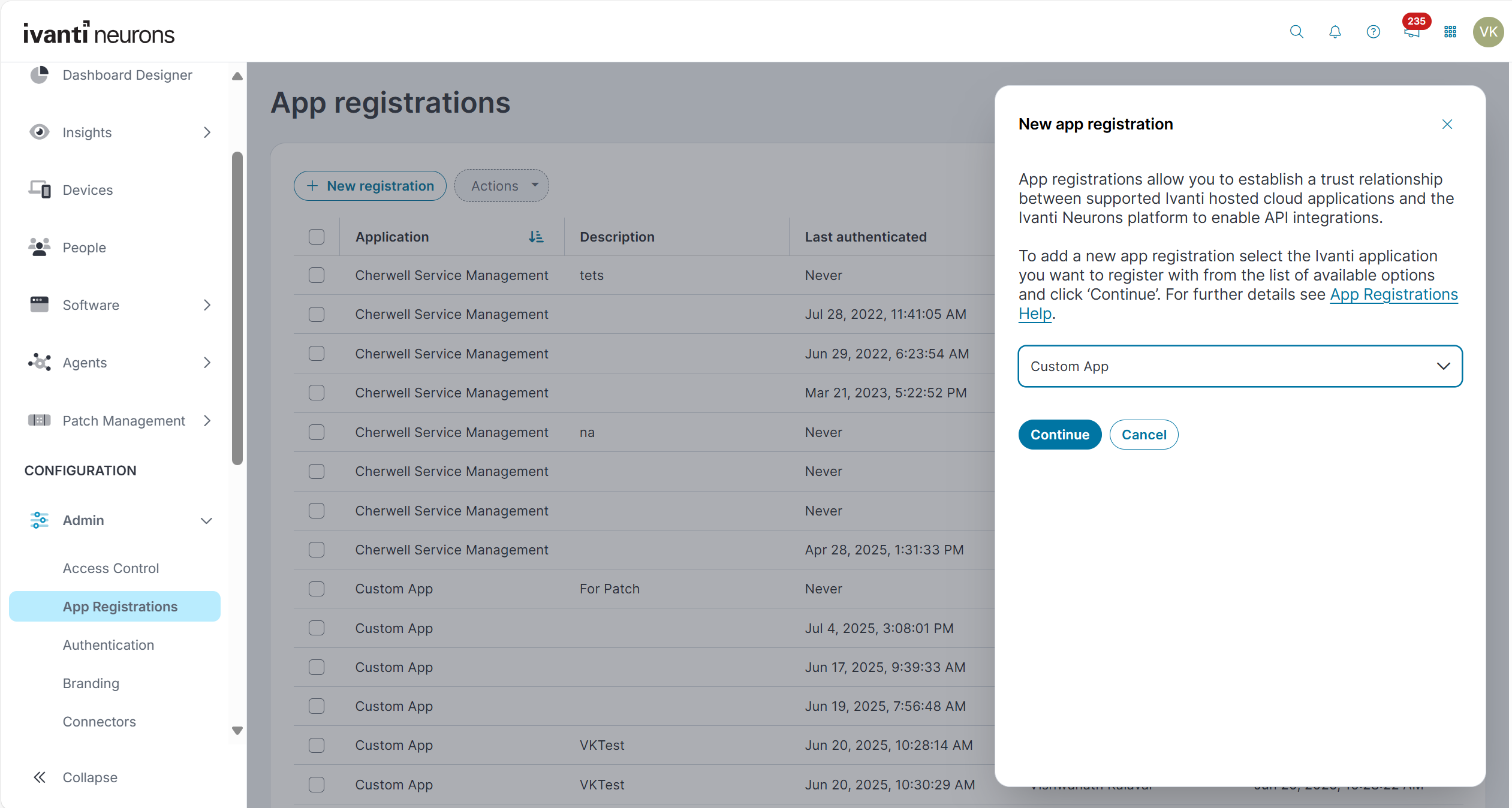This screenshot has height=808, width=1512.
Task: Open App Registrations Help link
Action: click(x=1393, y=294)
